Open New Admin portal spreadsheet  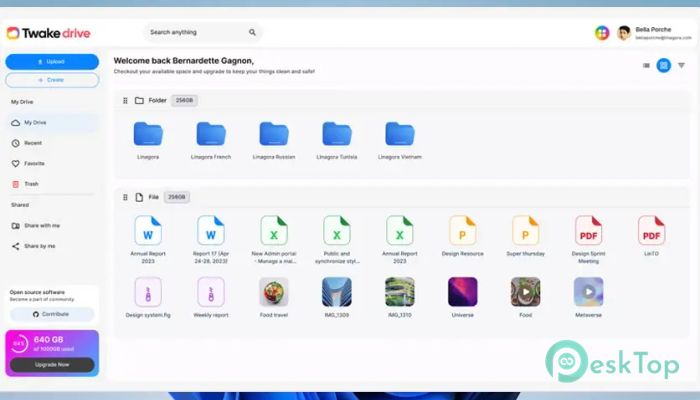pos(274,230)
